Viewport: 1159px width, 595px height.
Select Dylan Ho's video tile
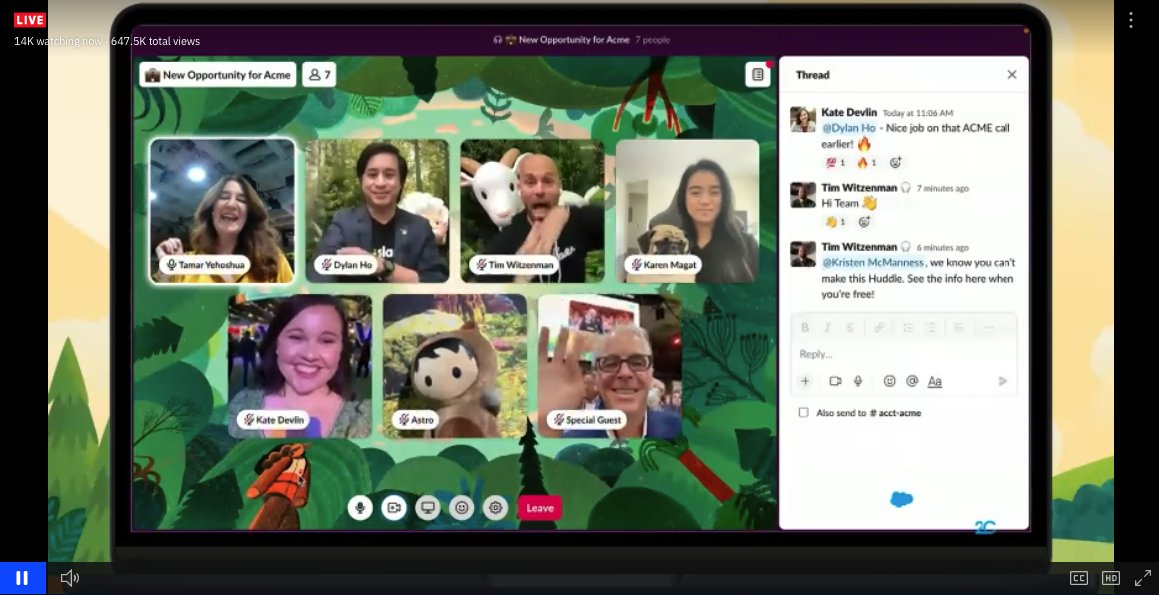378,211
